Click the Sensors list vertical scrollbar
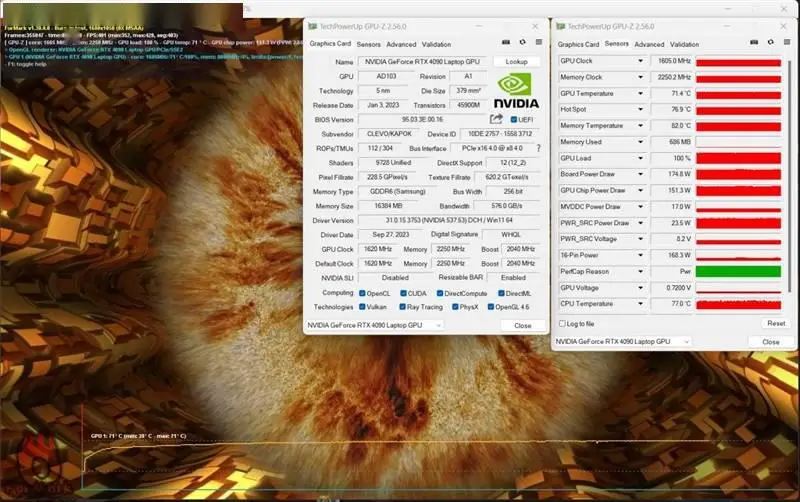The width and height of the screenshot is (800, 502). click(x=788, y=179)
